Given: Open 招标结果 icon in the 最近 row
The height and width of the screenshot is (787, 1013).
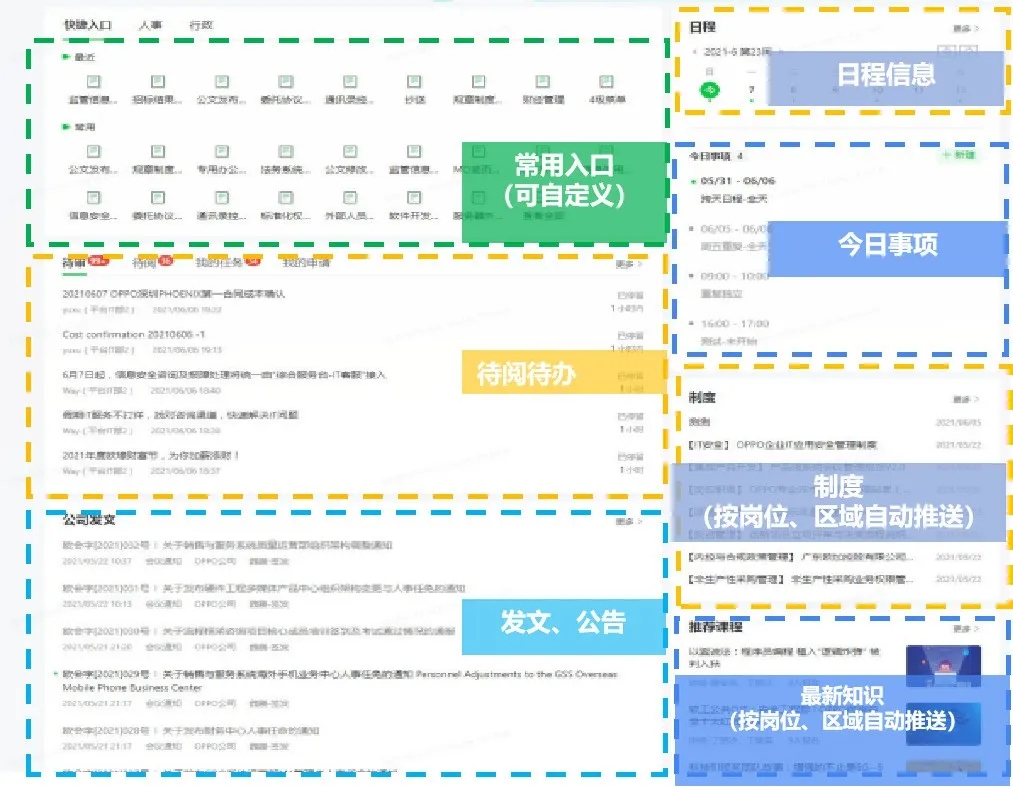Looking at the screenshot, I should coord(158,83).
